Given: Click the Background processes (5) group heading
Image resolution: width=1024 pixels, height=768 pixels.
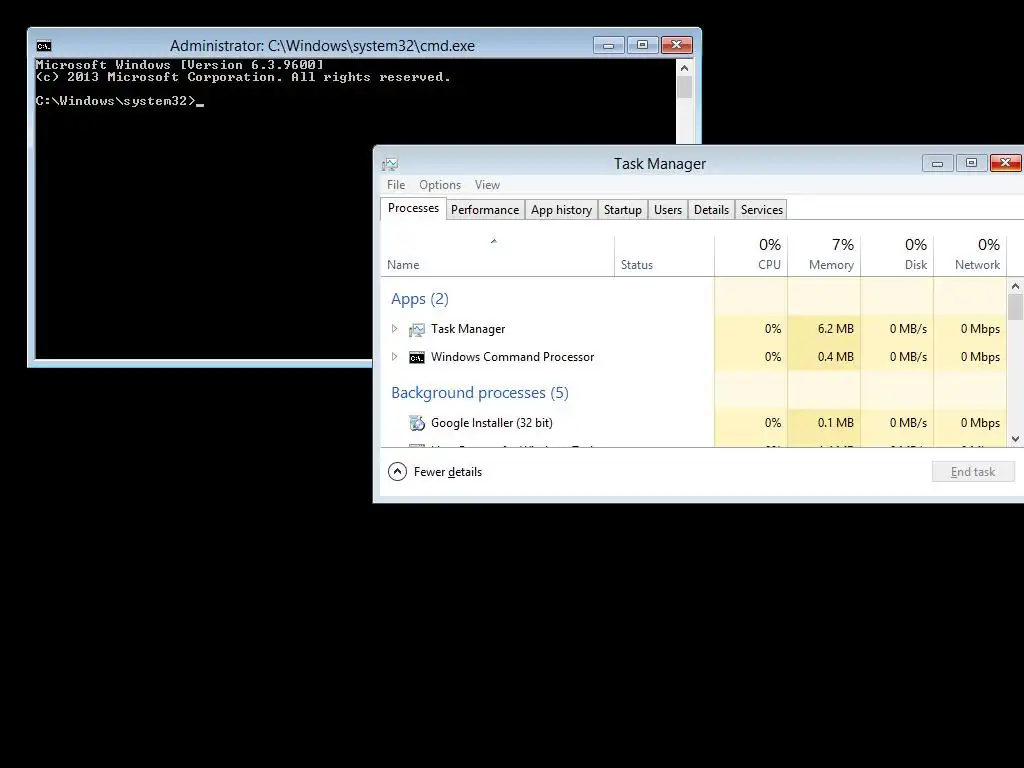Looking at the screenshot, I should coord(480,392).
